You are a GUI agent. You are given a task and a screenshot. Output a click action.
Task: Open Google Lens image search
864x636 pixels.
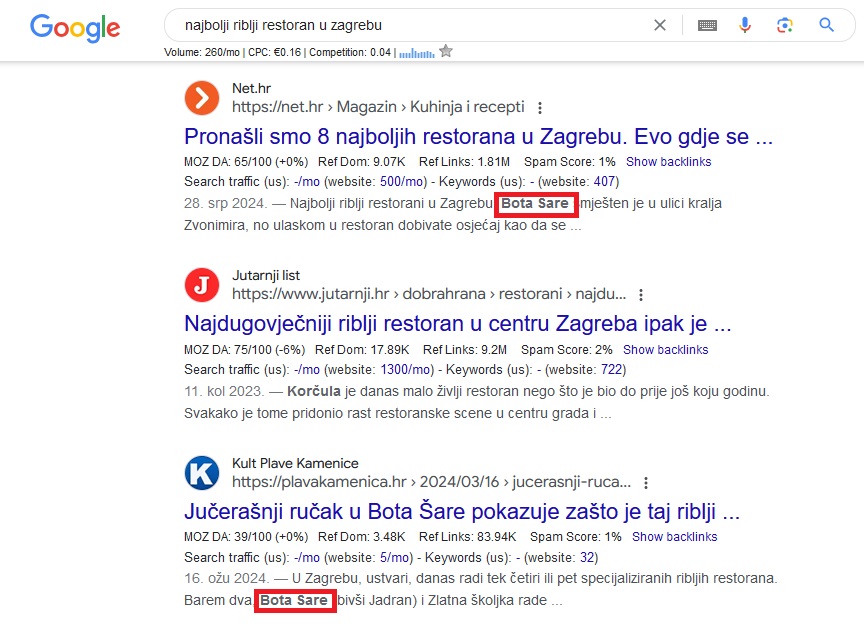(x=785, y=25)
